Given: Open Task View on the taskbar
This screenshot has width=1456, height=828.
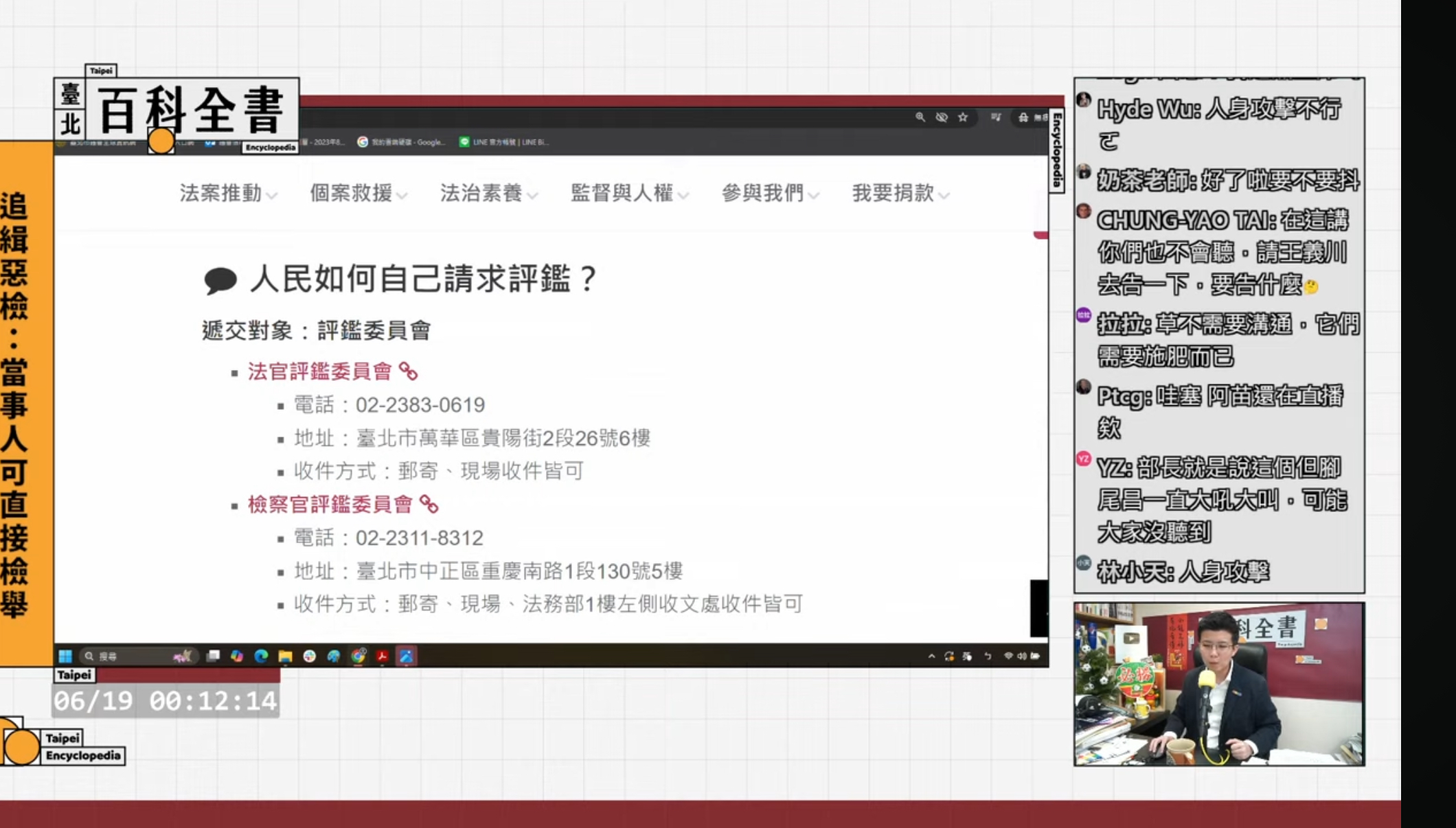Looking at the screenshot, I should (x=213, y=656).
